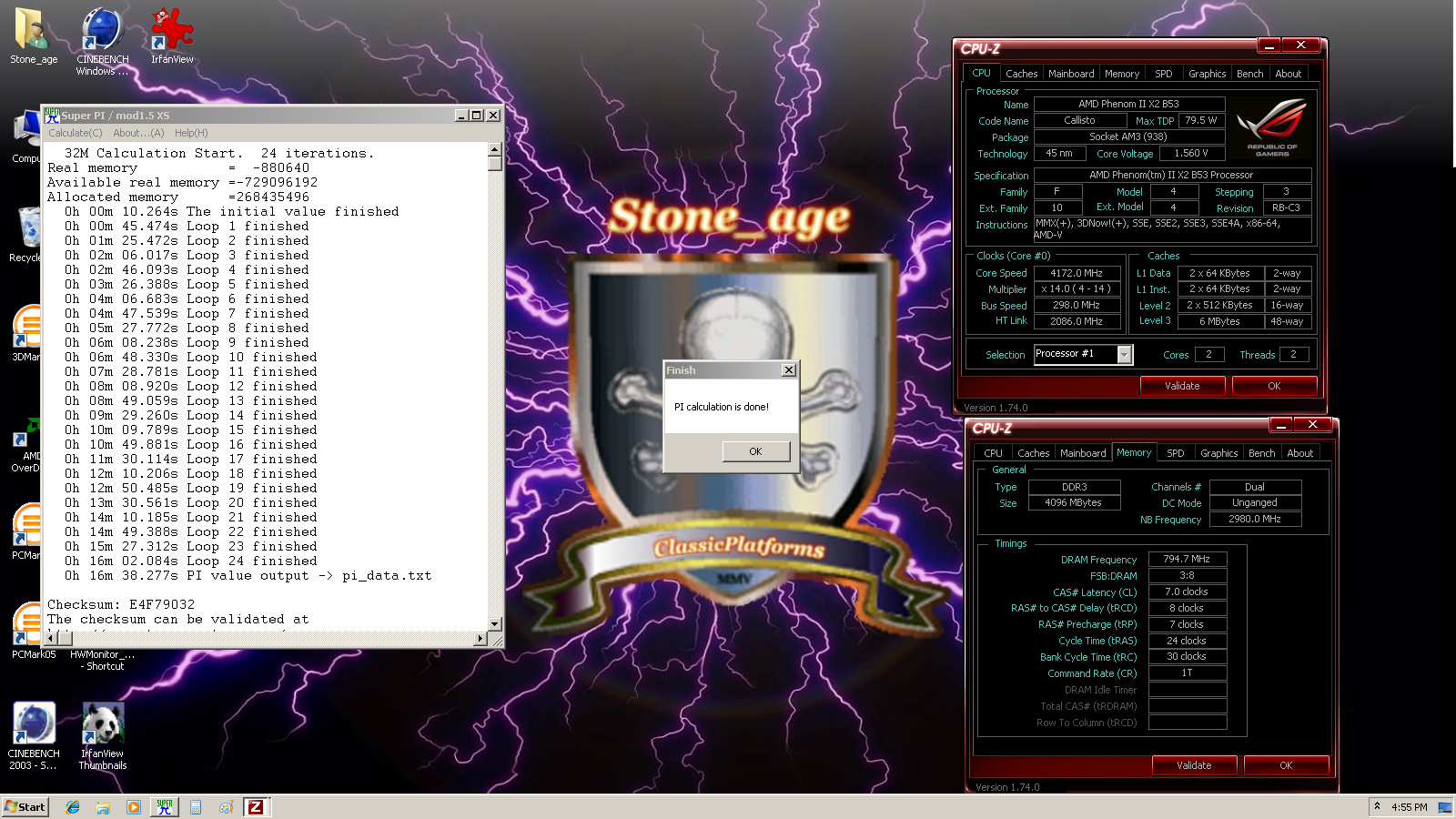The image size is (1456, 819).
Task: Open the Calculator taskbar icon
Action: (x=195, y=807)
